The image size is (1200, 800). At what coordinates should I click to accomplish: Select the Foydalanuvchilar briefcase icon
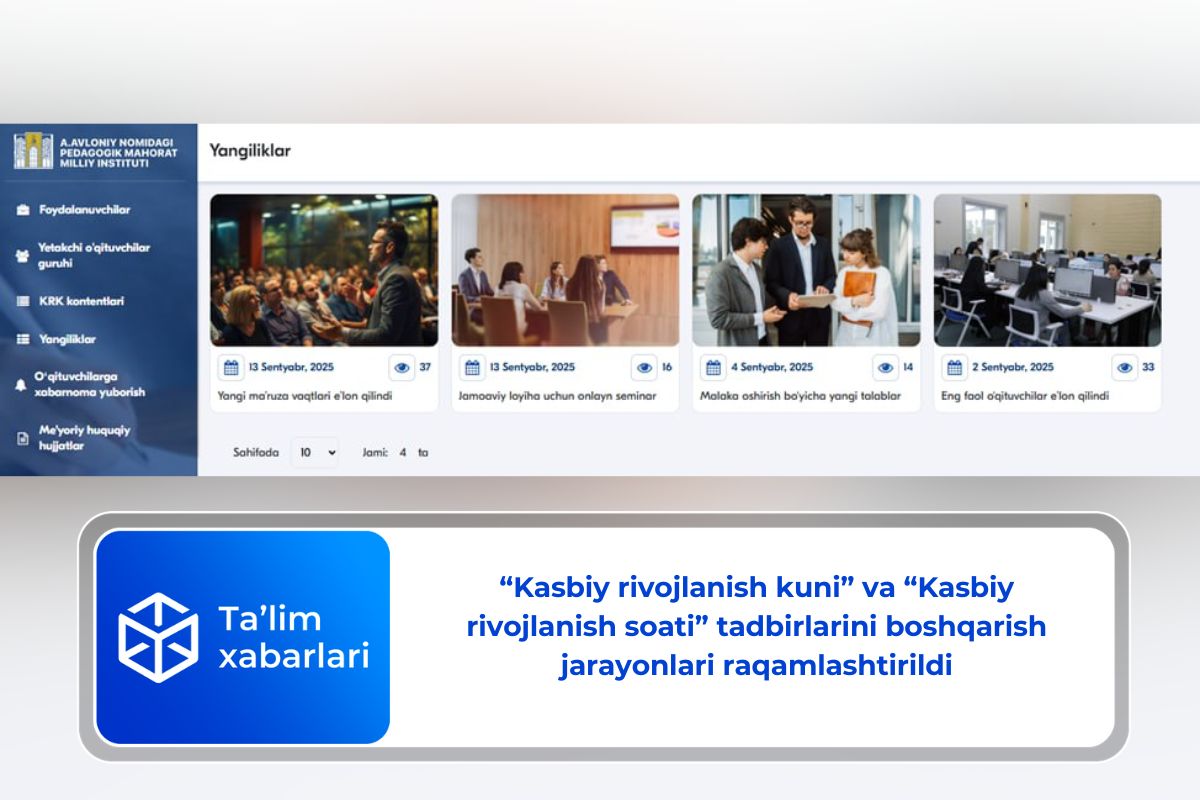[22, 209]
